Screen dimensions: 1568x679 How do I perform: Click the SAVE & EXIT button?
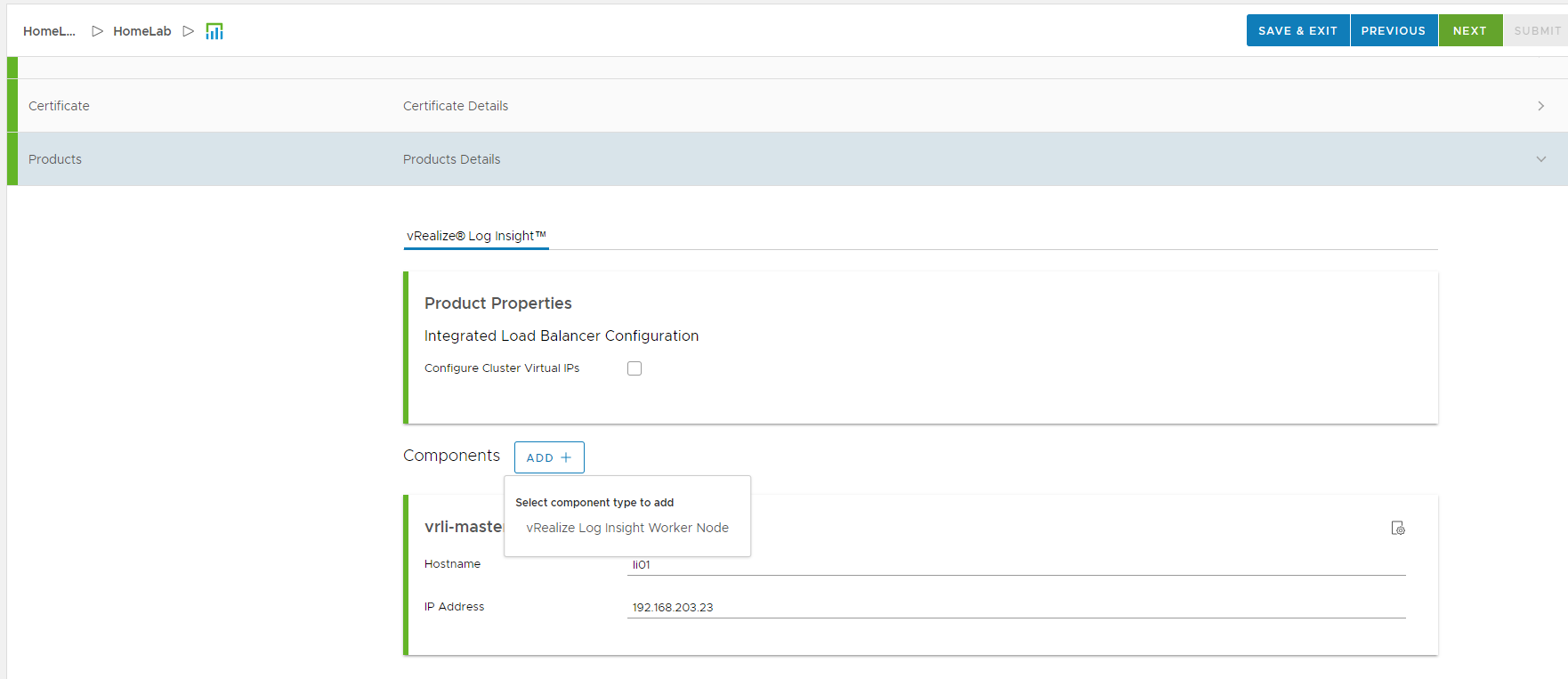coord(1297,30)
